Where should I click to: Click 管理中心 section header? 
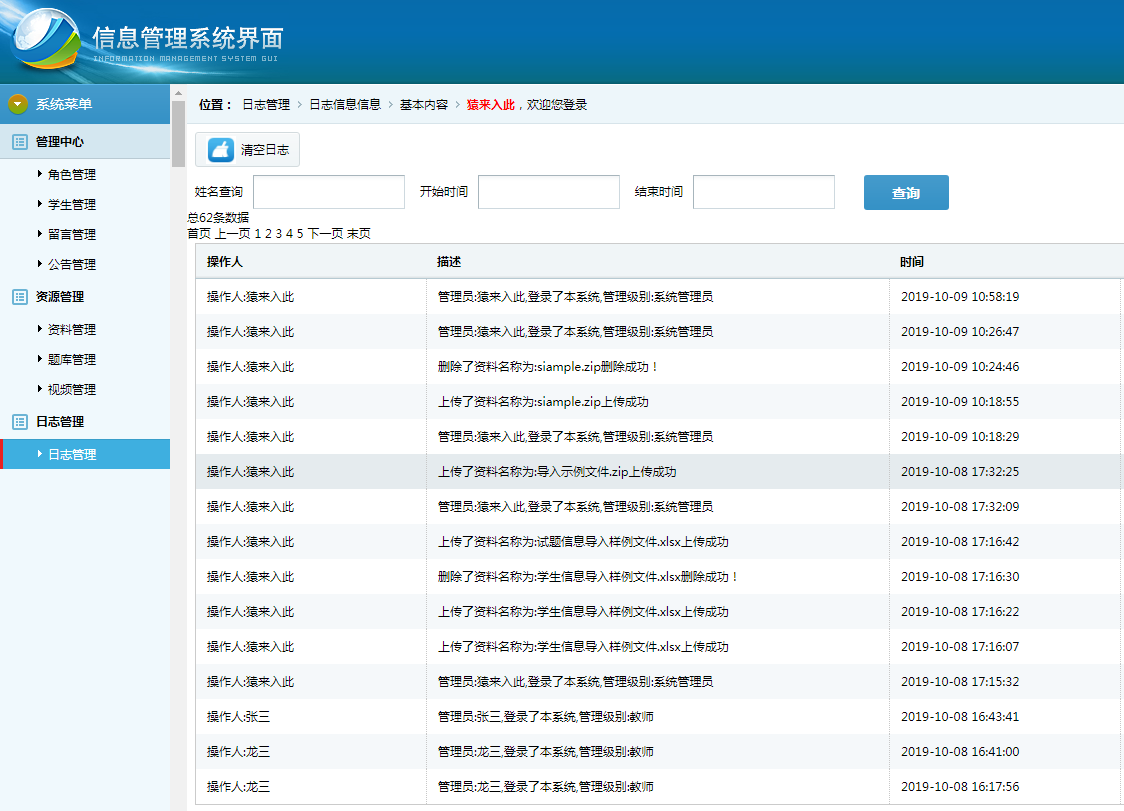[x=85, y=142]
